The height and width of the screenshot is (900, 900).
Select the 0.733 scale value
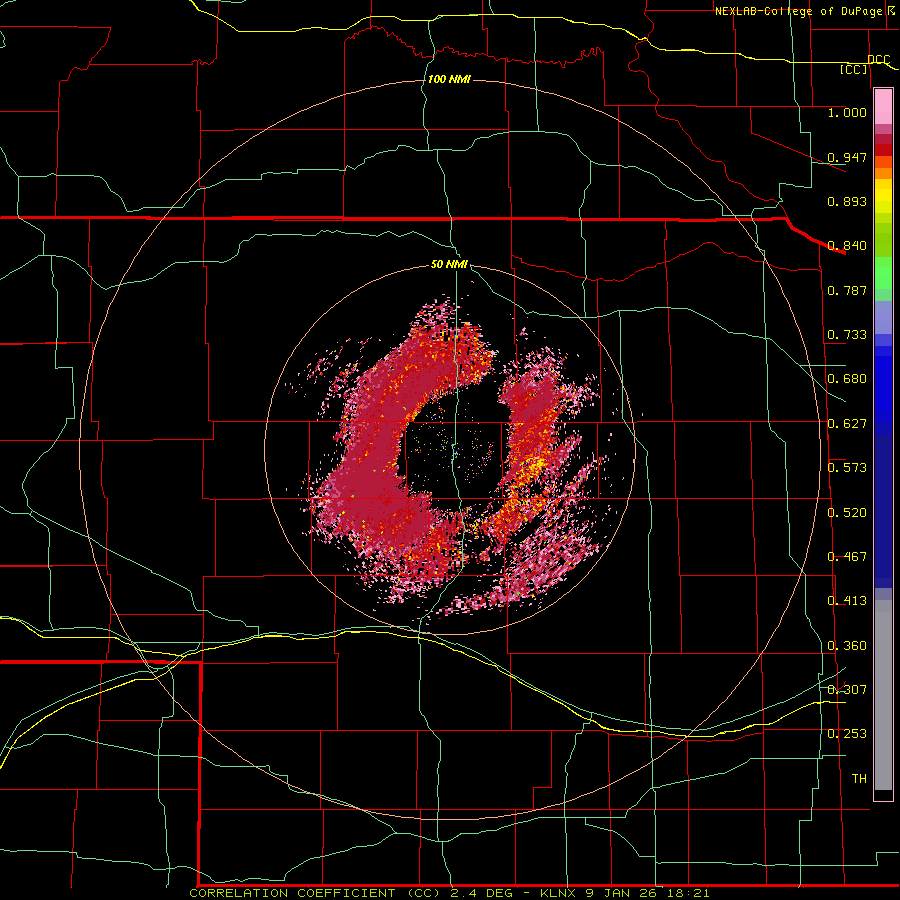pyautogui.click(x=847, y=335)
